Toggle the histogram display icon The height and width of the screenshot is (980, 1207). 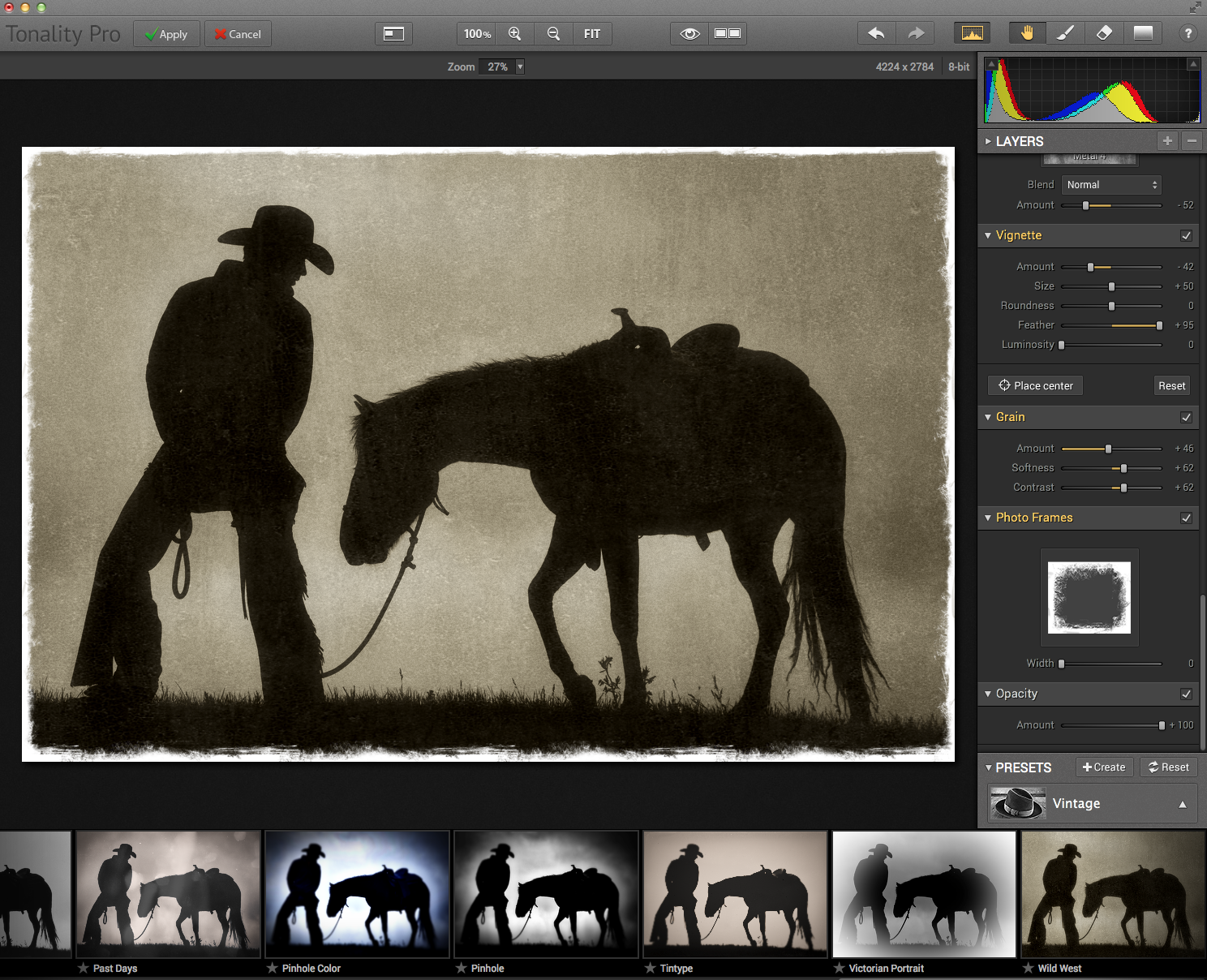972,33
